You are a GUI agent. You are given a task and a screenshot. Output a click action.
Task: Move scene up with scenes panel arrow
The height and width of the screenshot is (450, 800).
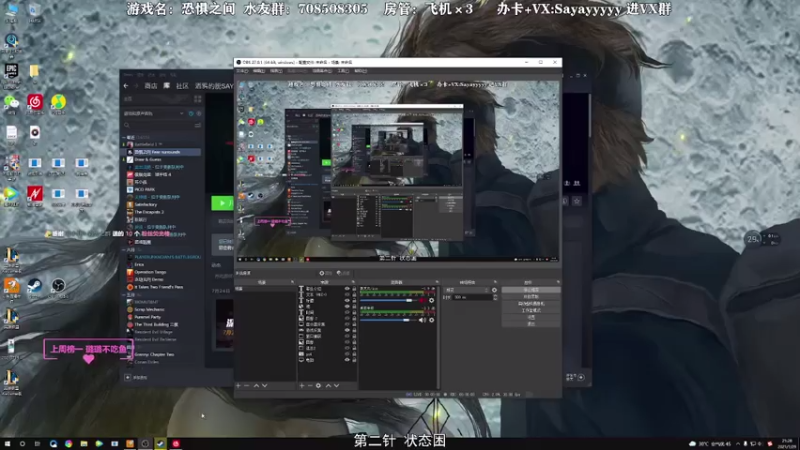[x=256, y=385]
